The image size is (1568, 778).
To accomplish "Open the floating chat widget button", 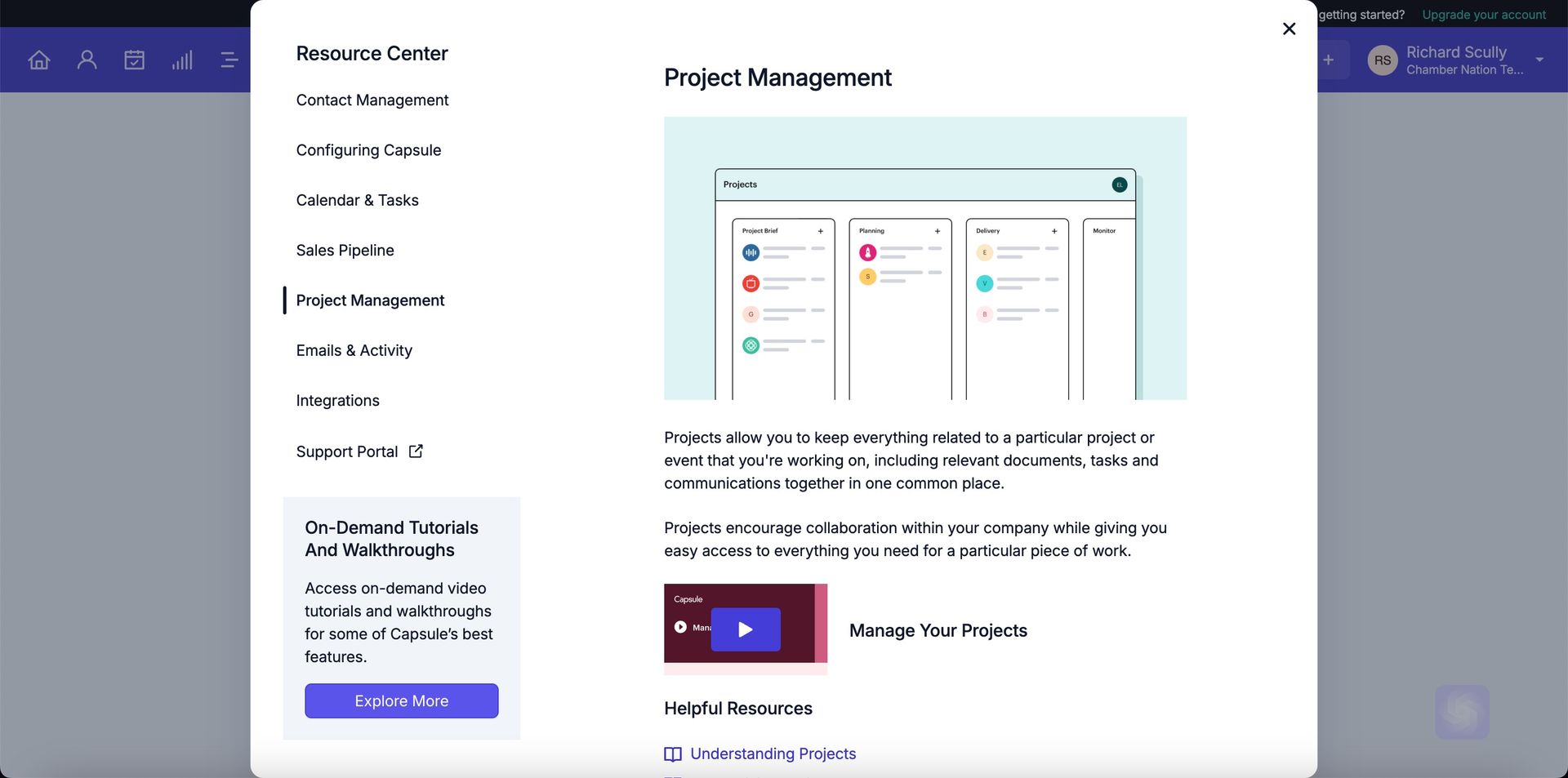I will [1462, 712].
